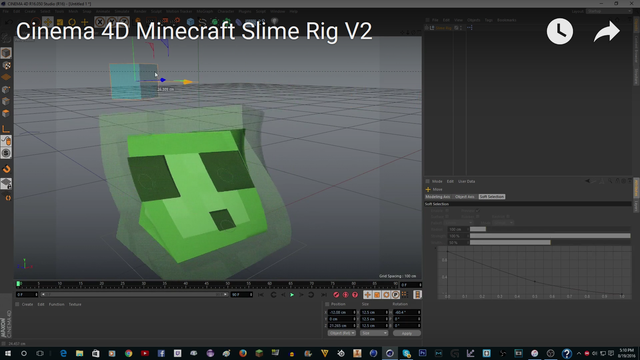Click the Position X field
Viewport: 640px width, 360px height.
[342, 312]
